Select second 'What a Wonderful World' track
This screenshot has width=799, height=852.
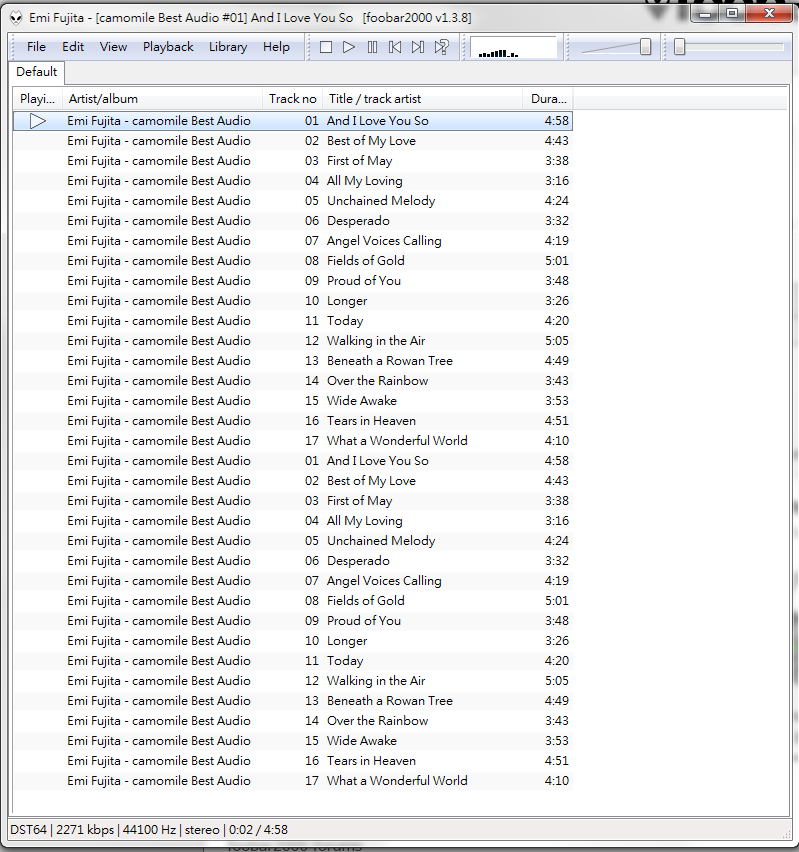coord(293,781)
